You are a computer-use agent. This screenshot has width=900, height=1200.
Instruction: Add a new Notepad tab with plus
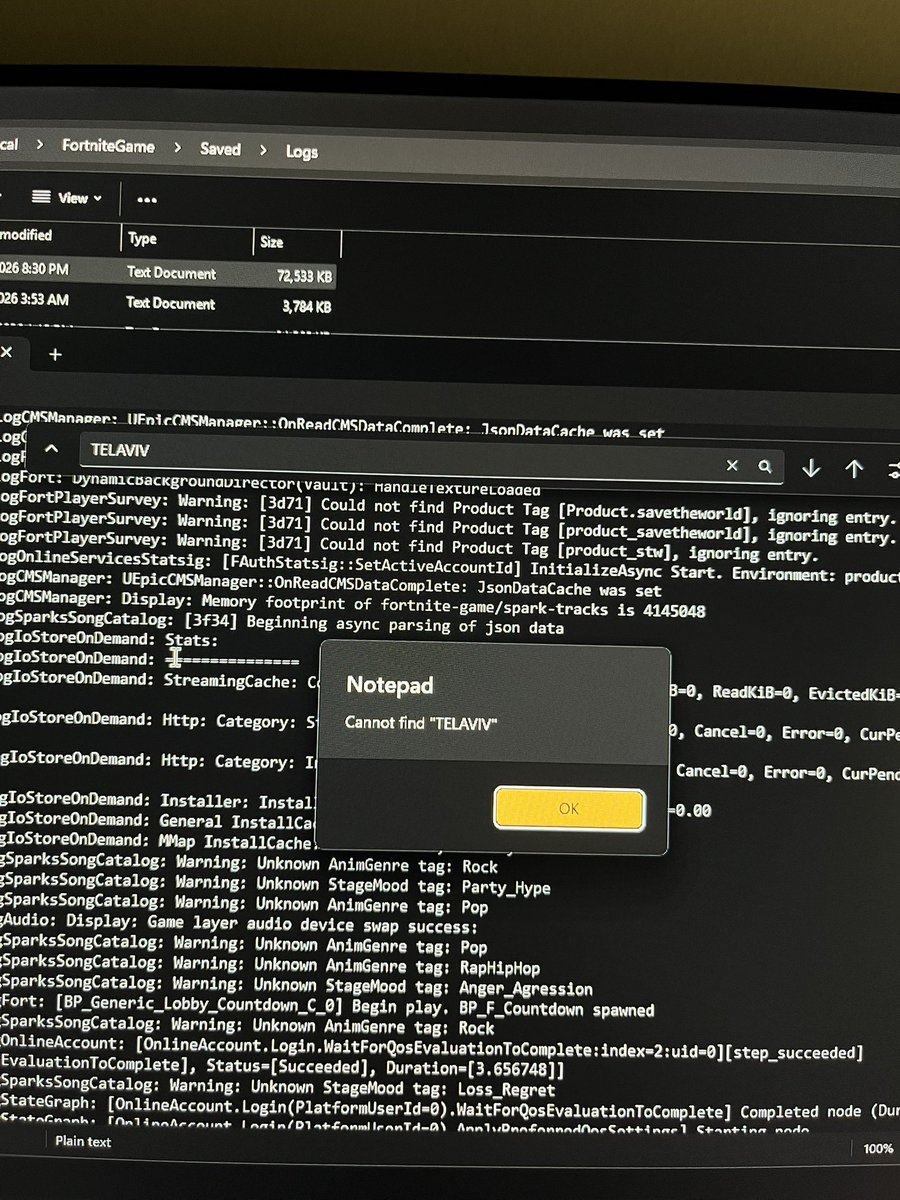point(55,354)
